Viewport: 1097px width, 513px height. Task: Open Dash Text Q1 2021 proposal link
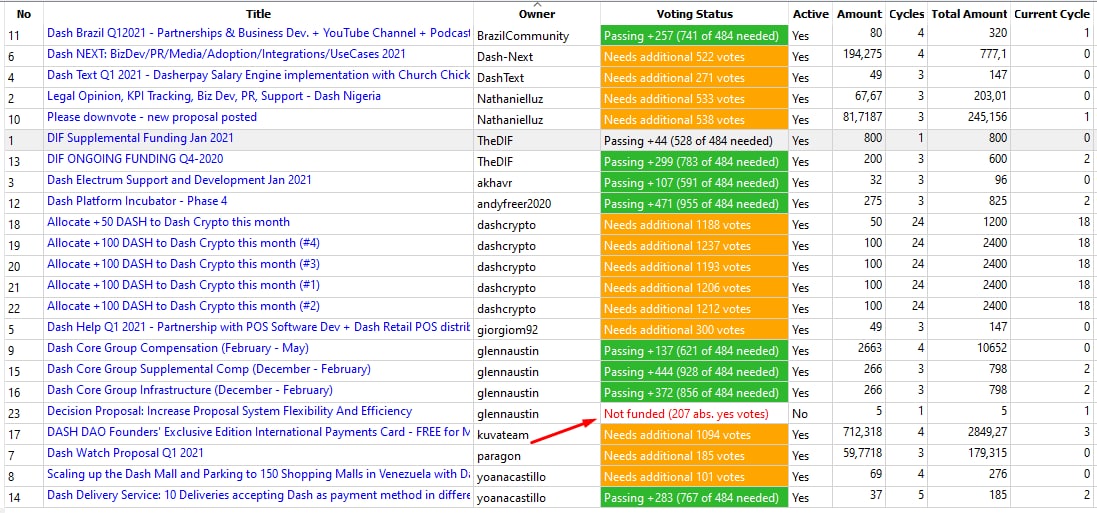tap(258, 75)
